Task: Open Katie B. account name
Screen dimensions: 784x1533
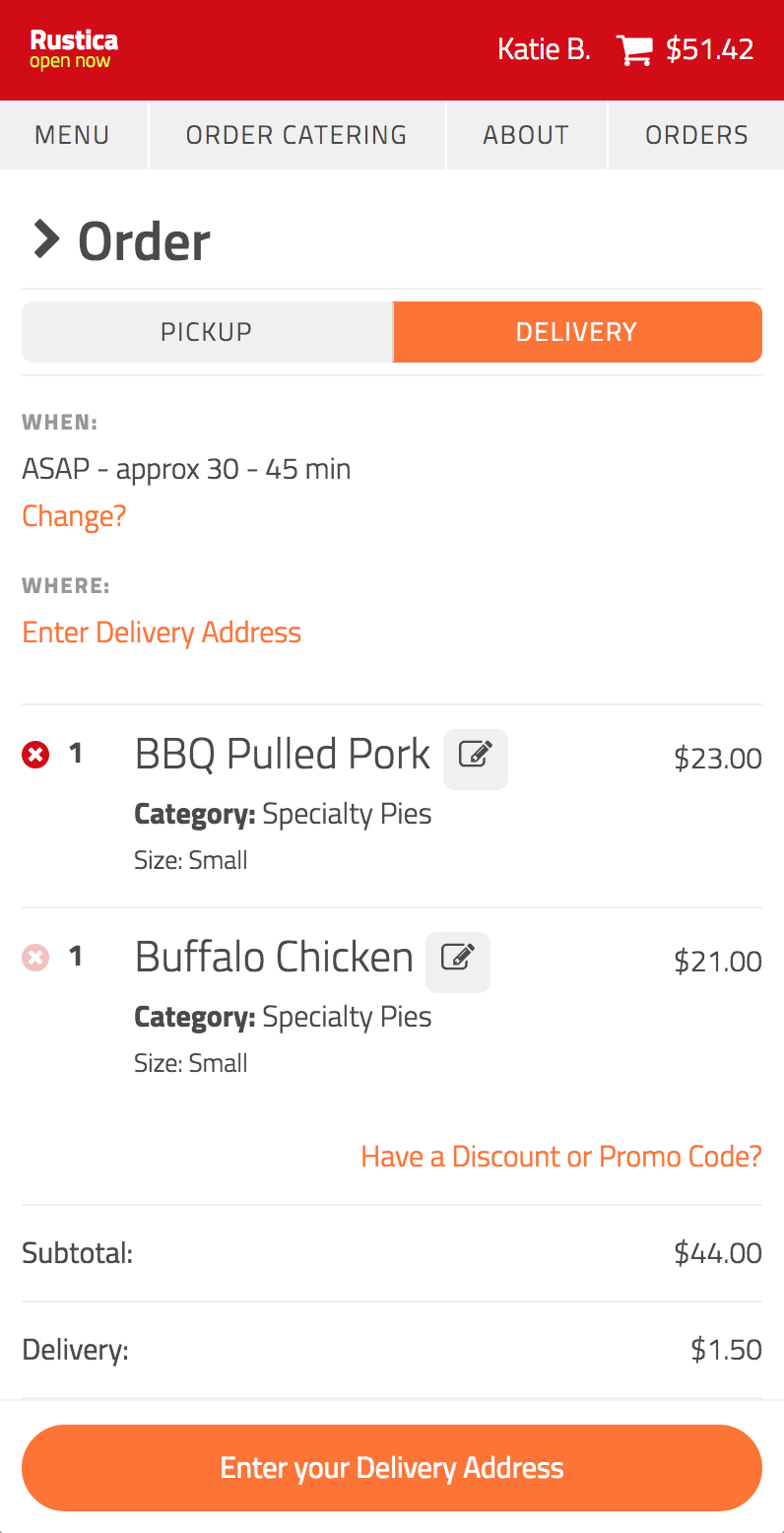Action: (x=544, y=49)
